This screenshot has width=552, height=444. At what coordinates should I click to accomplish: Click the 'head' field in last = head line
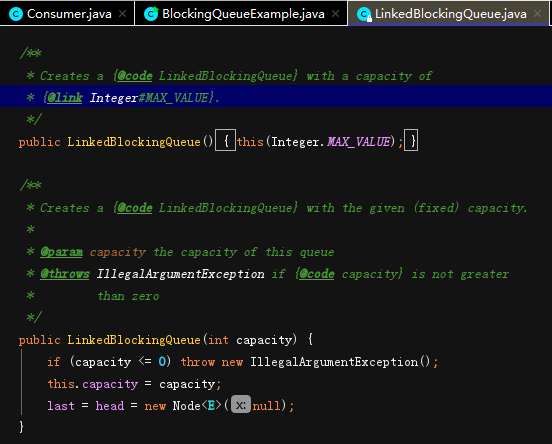click(x=110, y=406)
